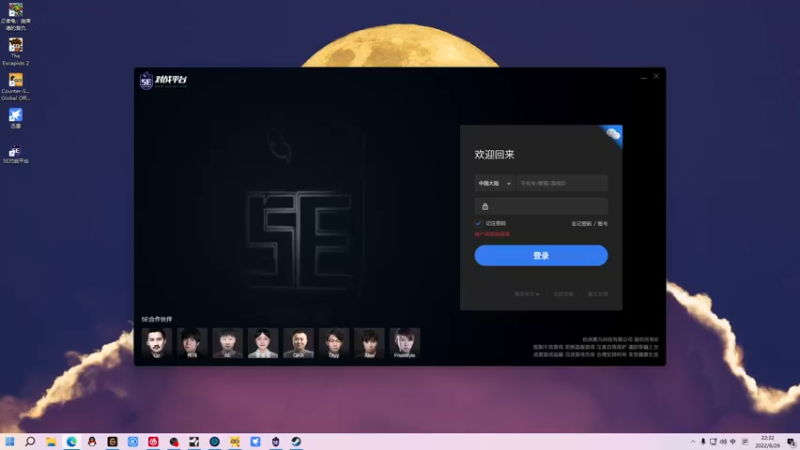Toggle the 记住密码 remember password checkbox
Screen dimensions: 800x450
(x=479, y=223)
